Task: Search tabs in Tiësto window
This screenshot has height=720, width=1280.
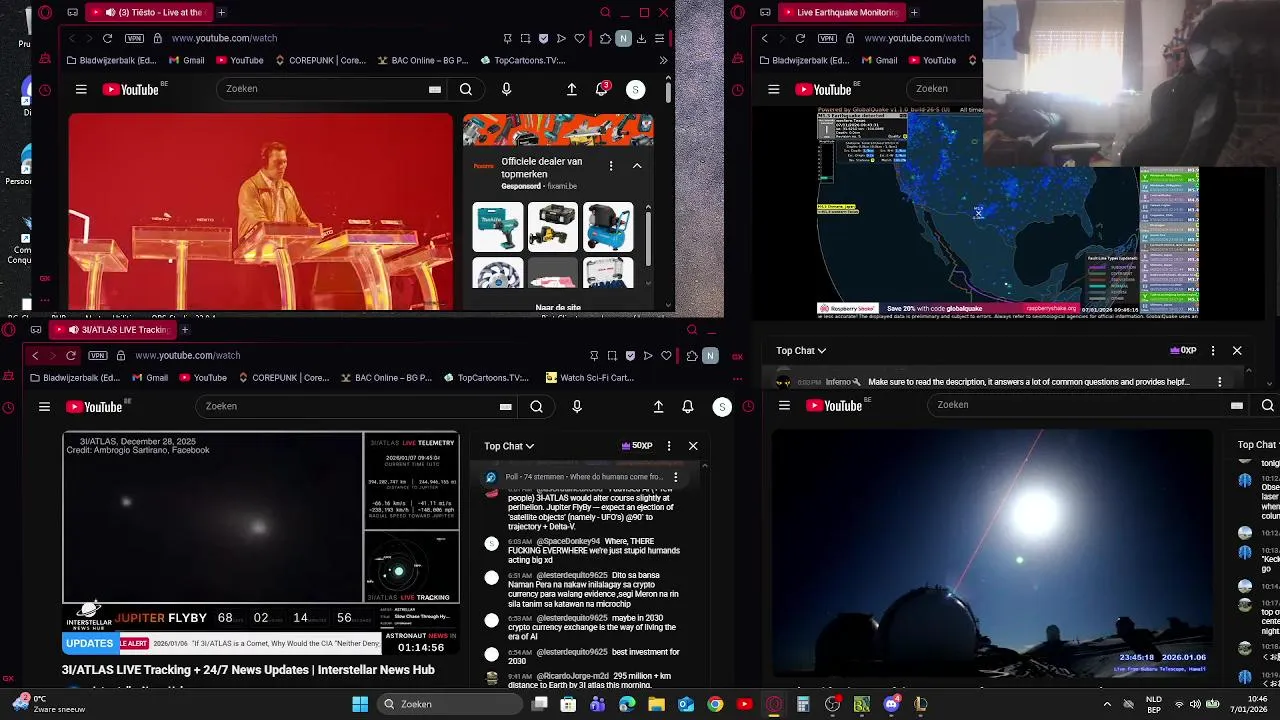Action: click(x=605, y=12)
